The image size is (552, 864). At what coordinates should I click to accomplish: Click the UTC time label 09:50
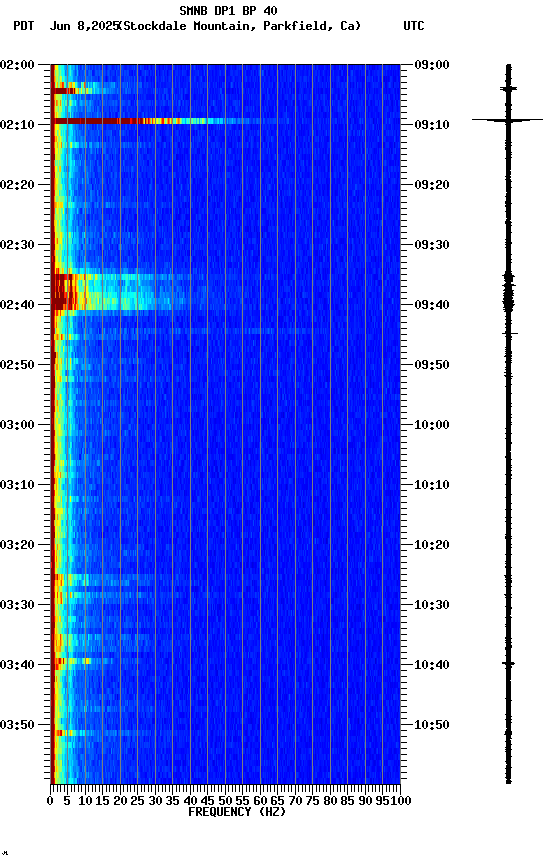(432, 365)
